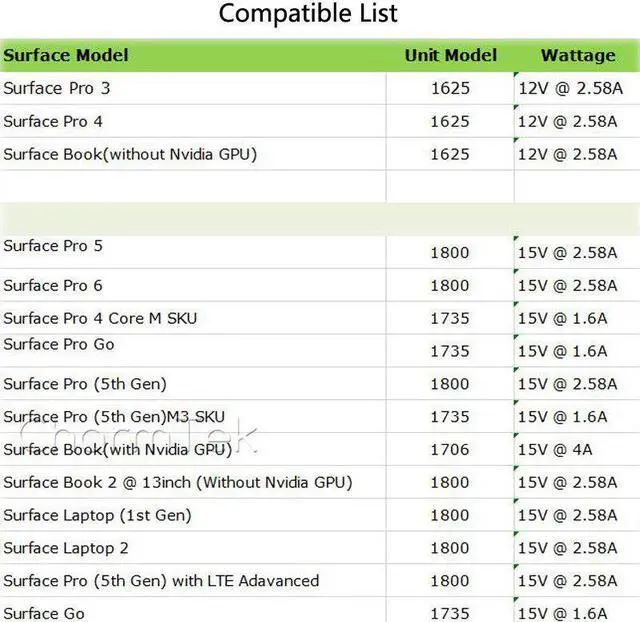Screen dimensions: 640x622
Task: Click unit model 1800 for Surface Pro 5
Action: 450,253
